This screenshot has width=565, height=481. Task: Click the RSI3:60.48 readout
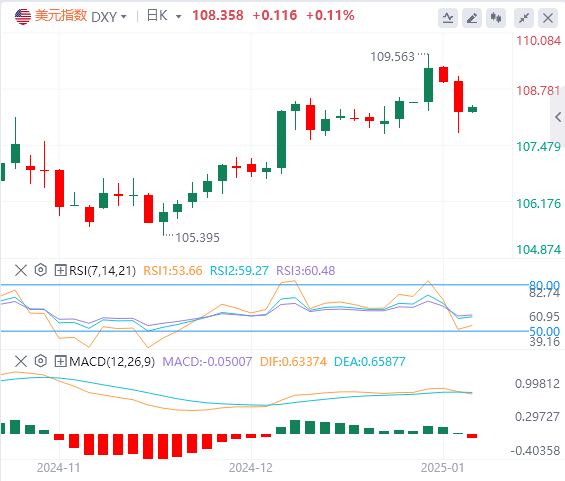click(306, 271)
